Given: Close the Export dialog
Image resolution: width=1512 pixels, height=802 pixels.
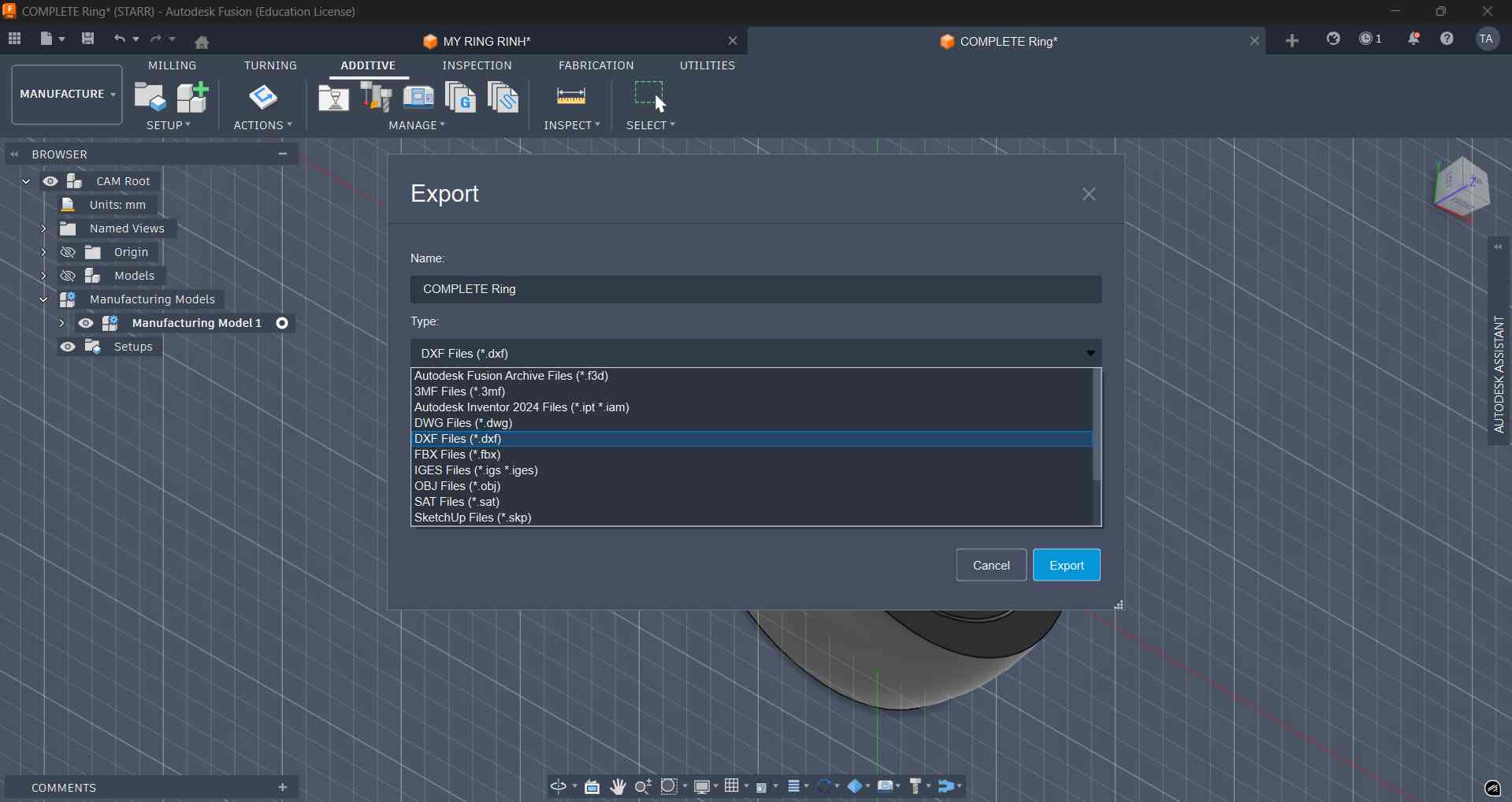Looking at the screenshot, I should click(x=1089, y=194).
